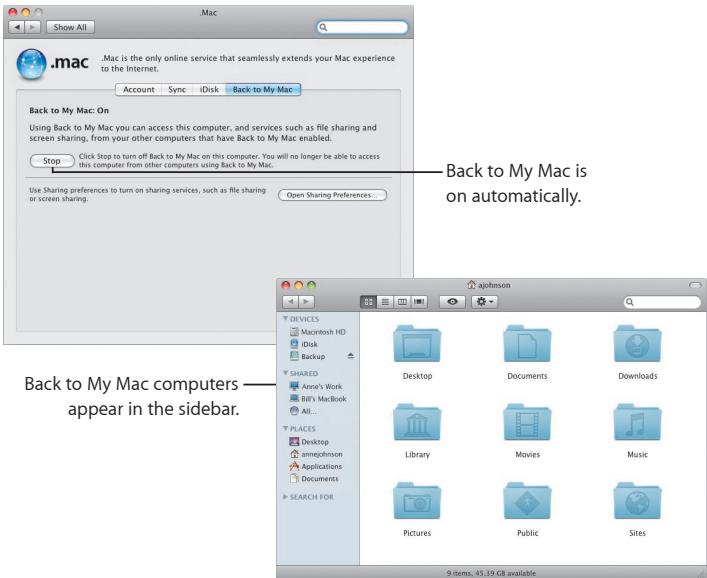The height and width of the screenshot is (578, 707).
Task: Select Documents in PLACES sidebar
Action: coord(314,478)
